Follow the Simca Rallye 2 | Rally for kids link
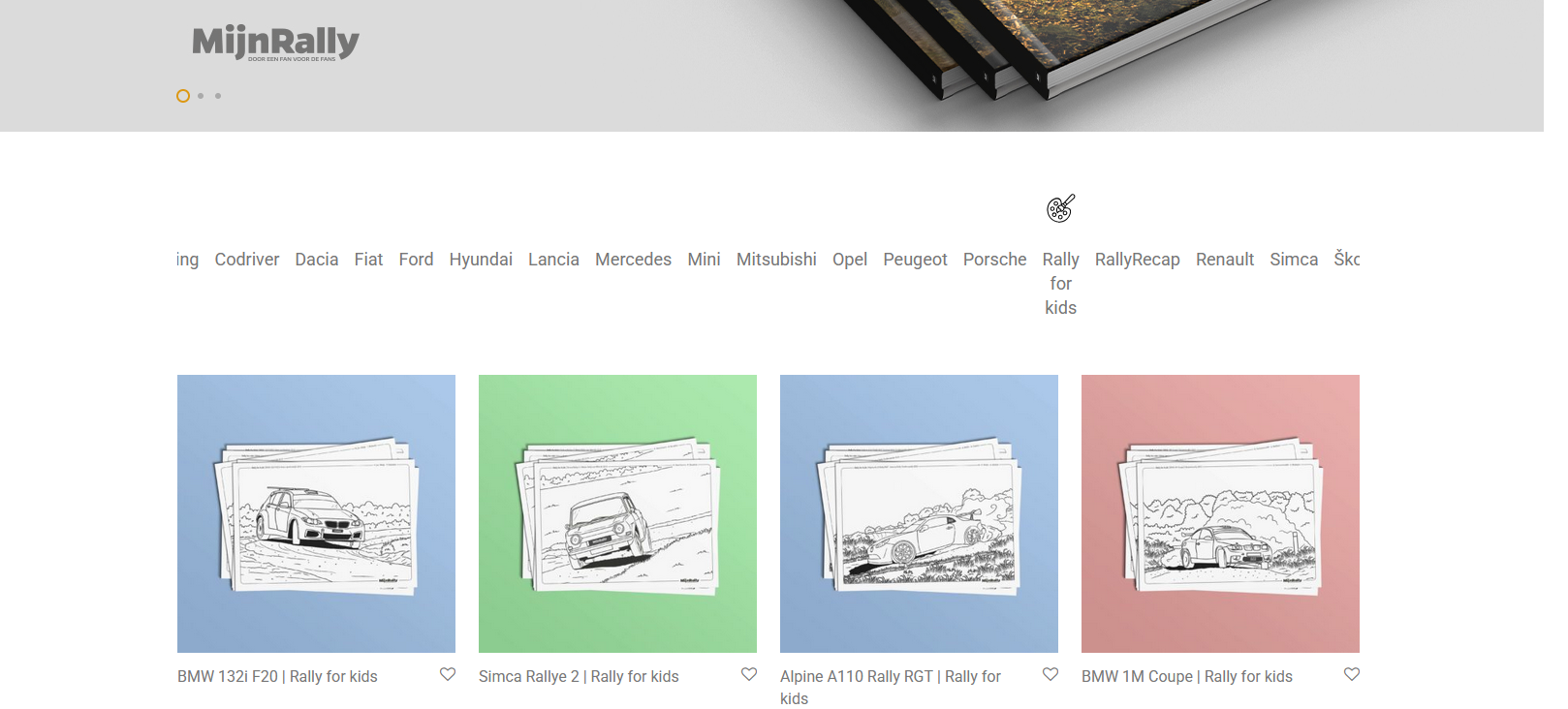 tap(579, 676)
